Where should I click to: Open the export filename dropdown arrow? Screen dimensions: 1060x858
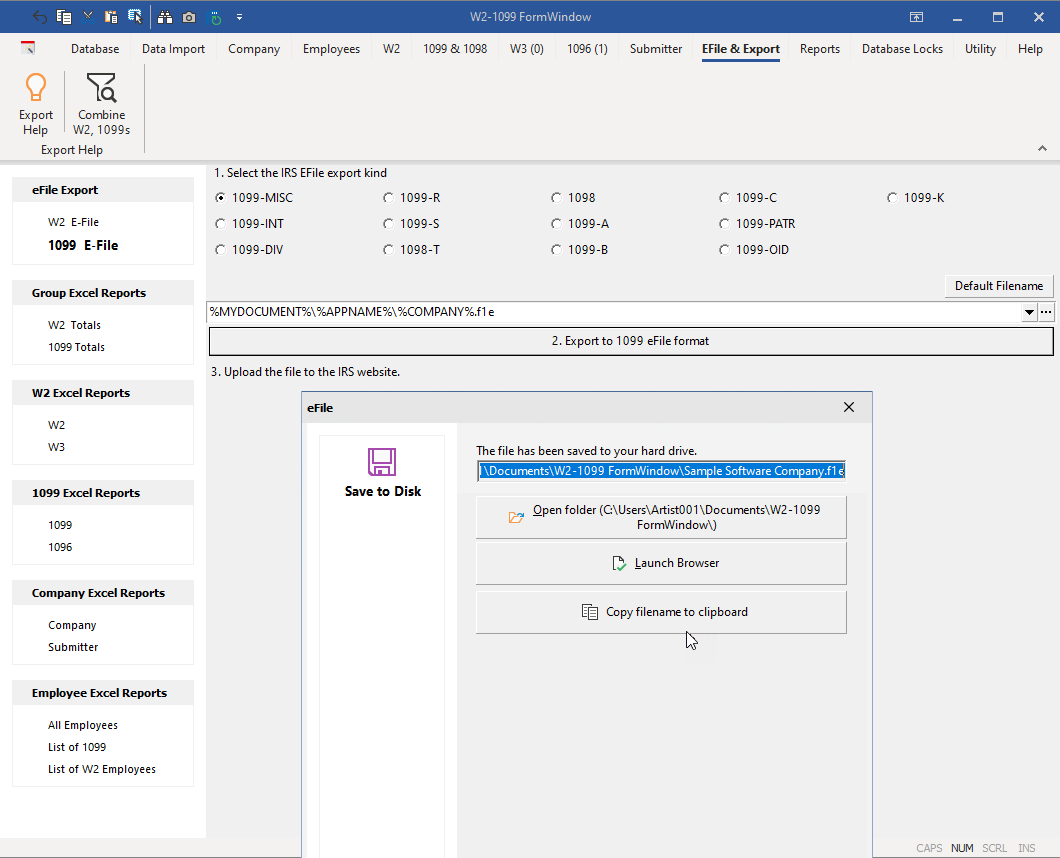pyautogui.click(x=1029, y=313)
